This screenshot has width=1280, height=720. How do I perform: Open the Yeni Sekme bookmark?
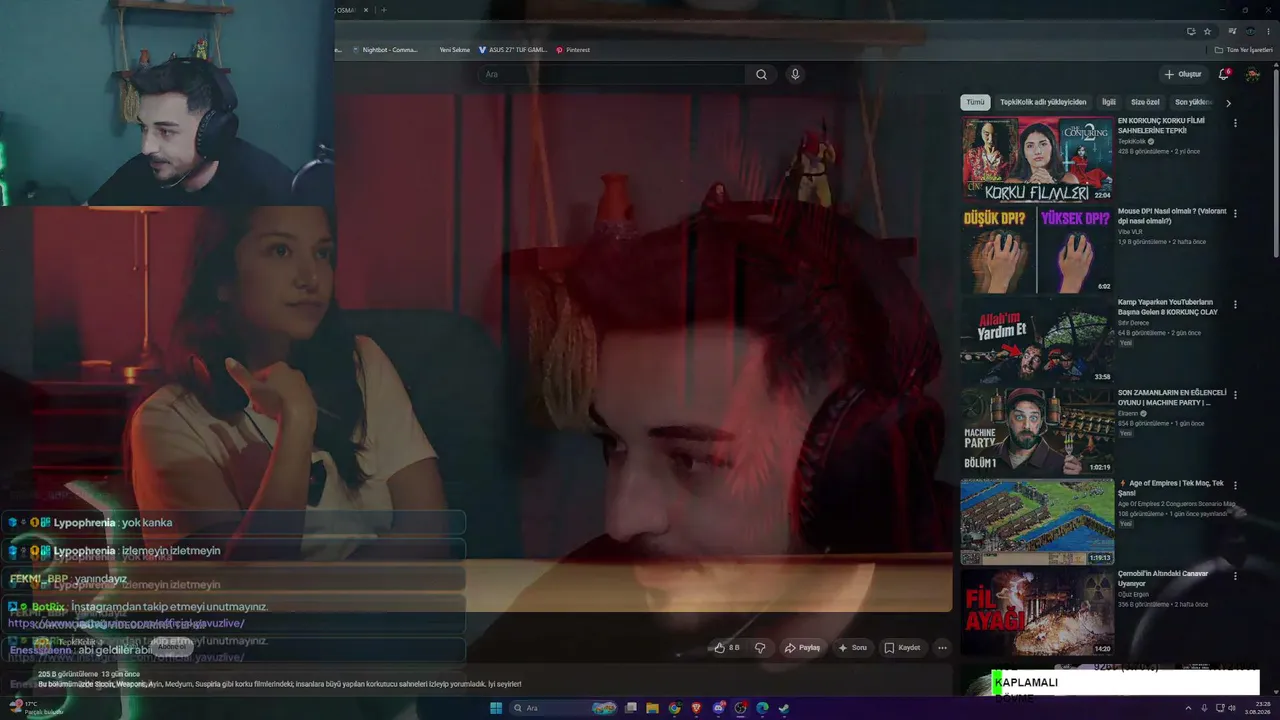(454, 50)
